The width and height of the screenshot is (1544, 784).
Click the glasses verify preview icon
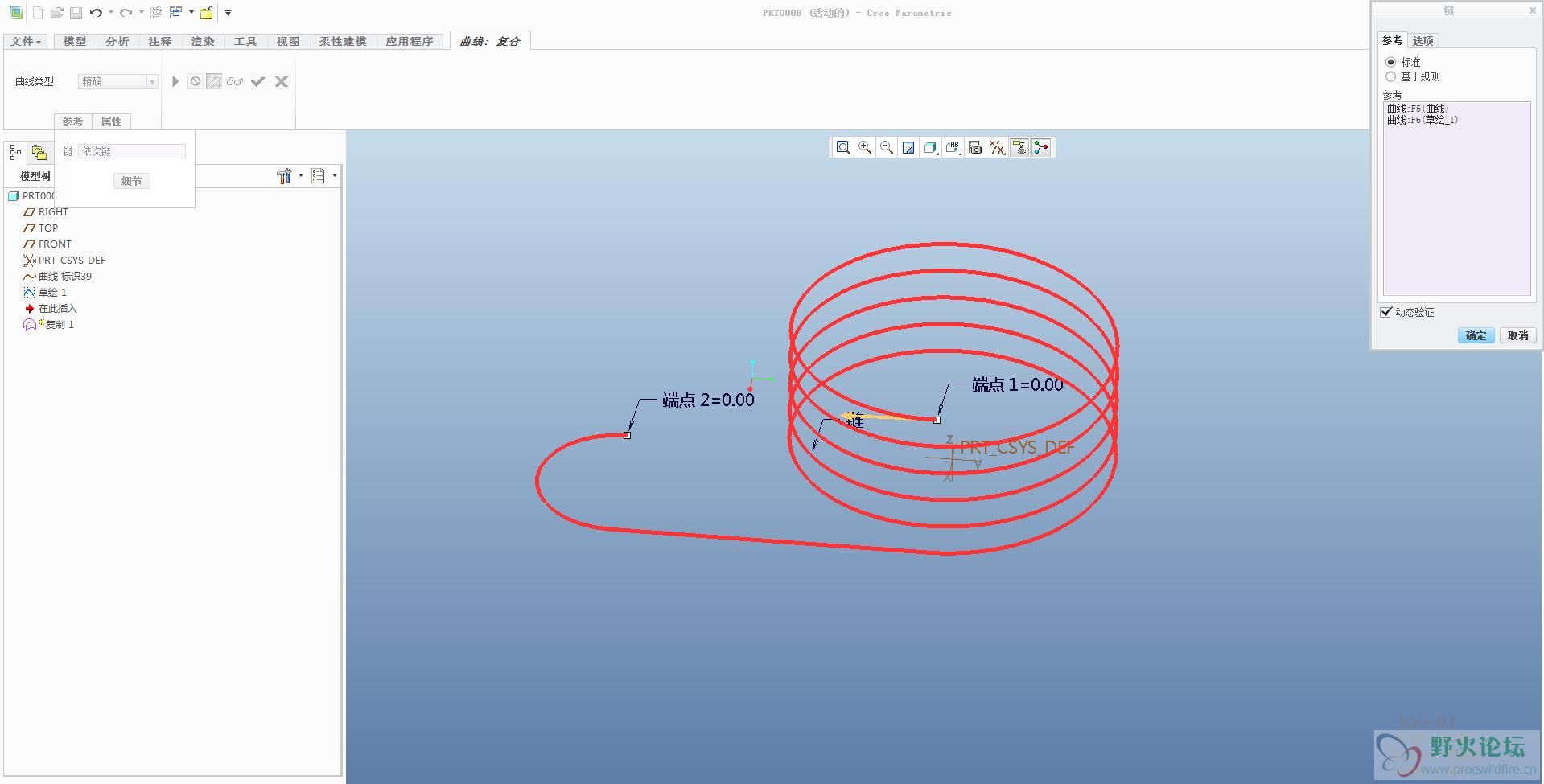coord(235,81)
